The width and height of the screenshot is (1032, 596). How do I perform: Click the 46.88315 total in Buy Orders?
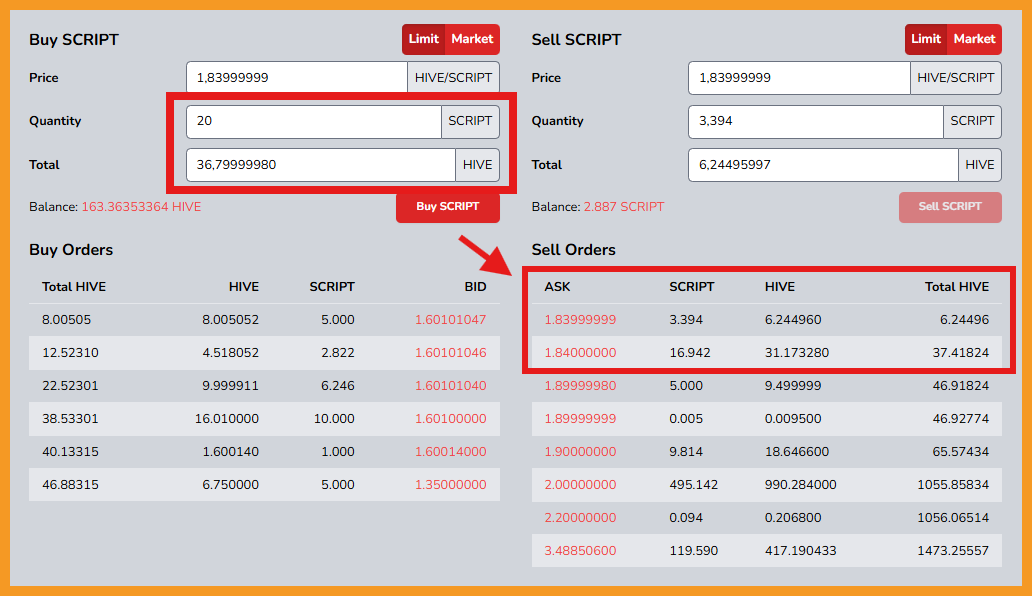coord(70,485)
